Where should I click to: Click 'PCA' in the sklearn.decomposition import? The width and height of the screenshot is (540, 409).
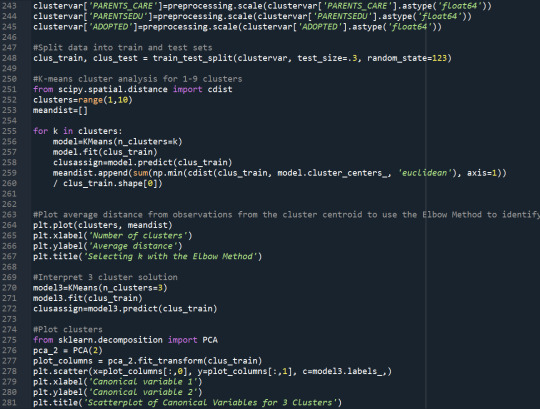click(210, 340)
